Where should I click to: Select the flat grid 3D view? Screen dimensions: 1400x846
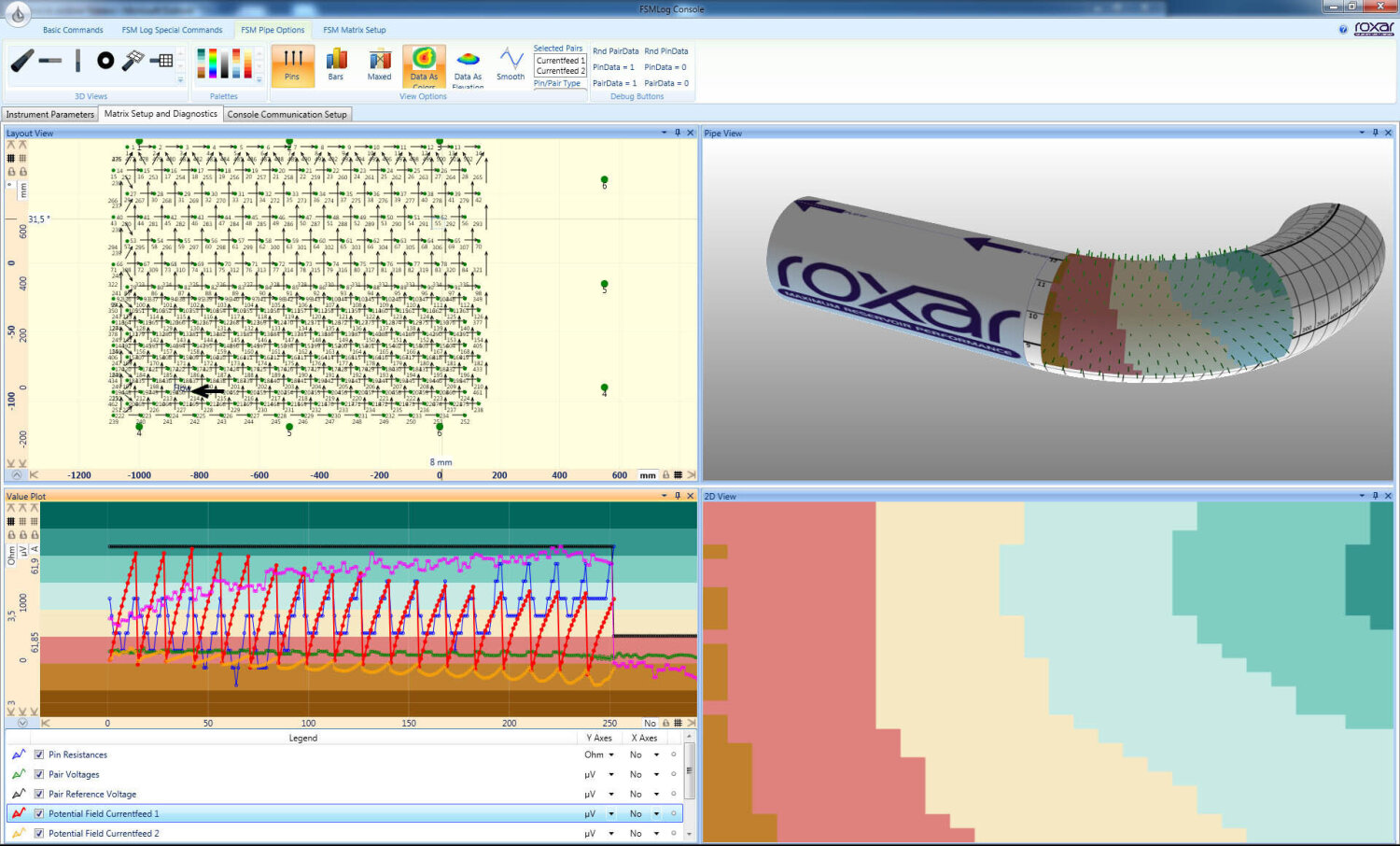click(162, 61)
